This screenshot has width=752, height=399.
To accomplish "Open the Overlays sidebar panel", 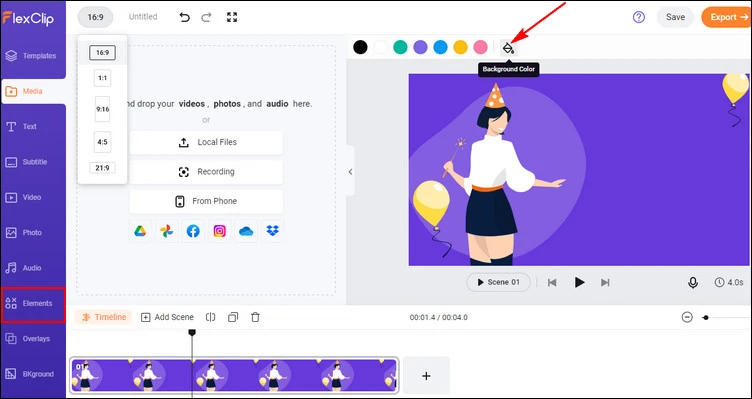I will pyautogui.click(x=33, y=339).
